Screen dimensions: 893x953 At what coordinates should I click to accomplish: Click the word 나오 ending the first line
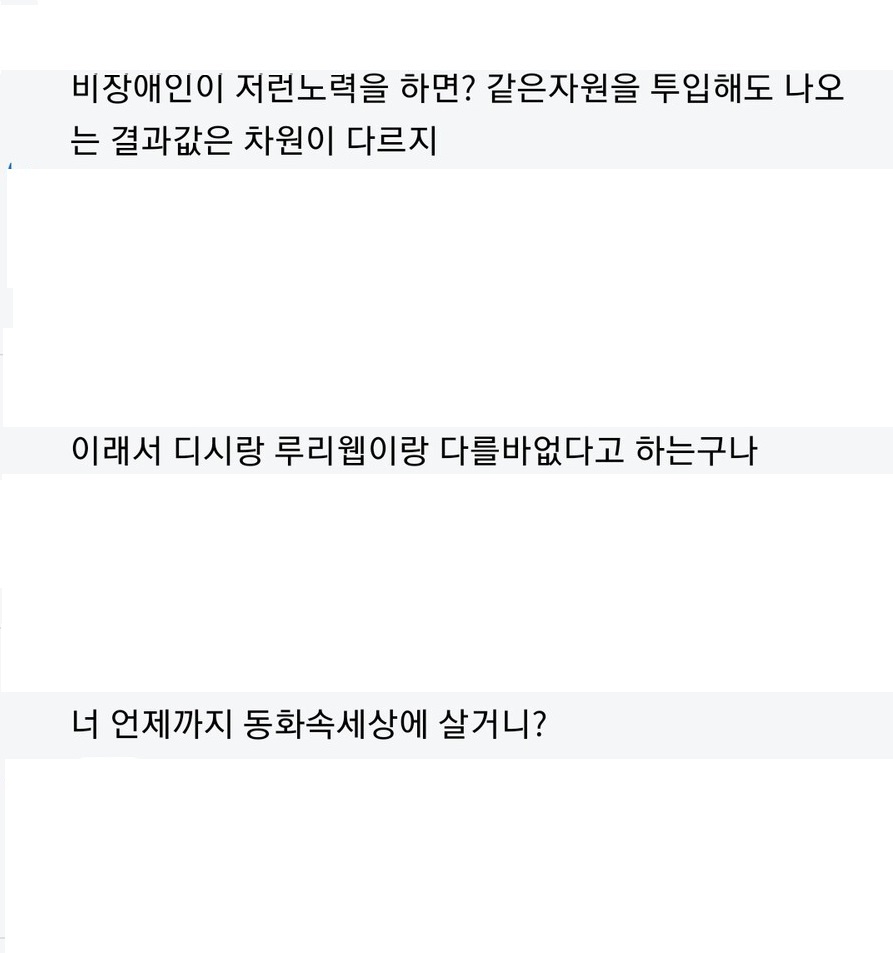click(x=815, y=89)
